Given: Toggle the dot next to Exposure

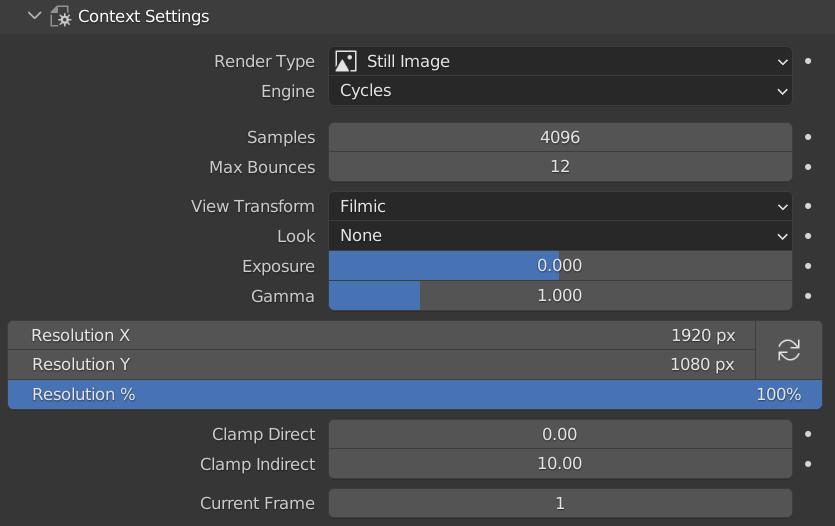Looking at the screenshot, I should 808,266.
